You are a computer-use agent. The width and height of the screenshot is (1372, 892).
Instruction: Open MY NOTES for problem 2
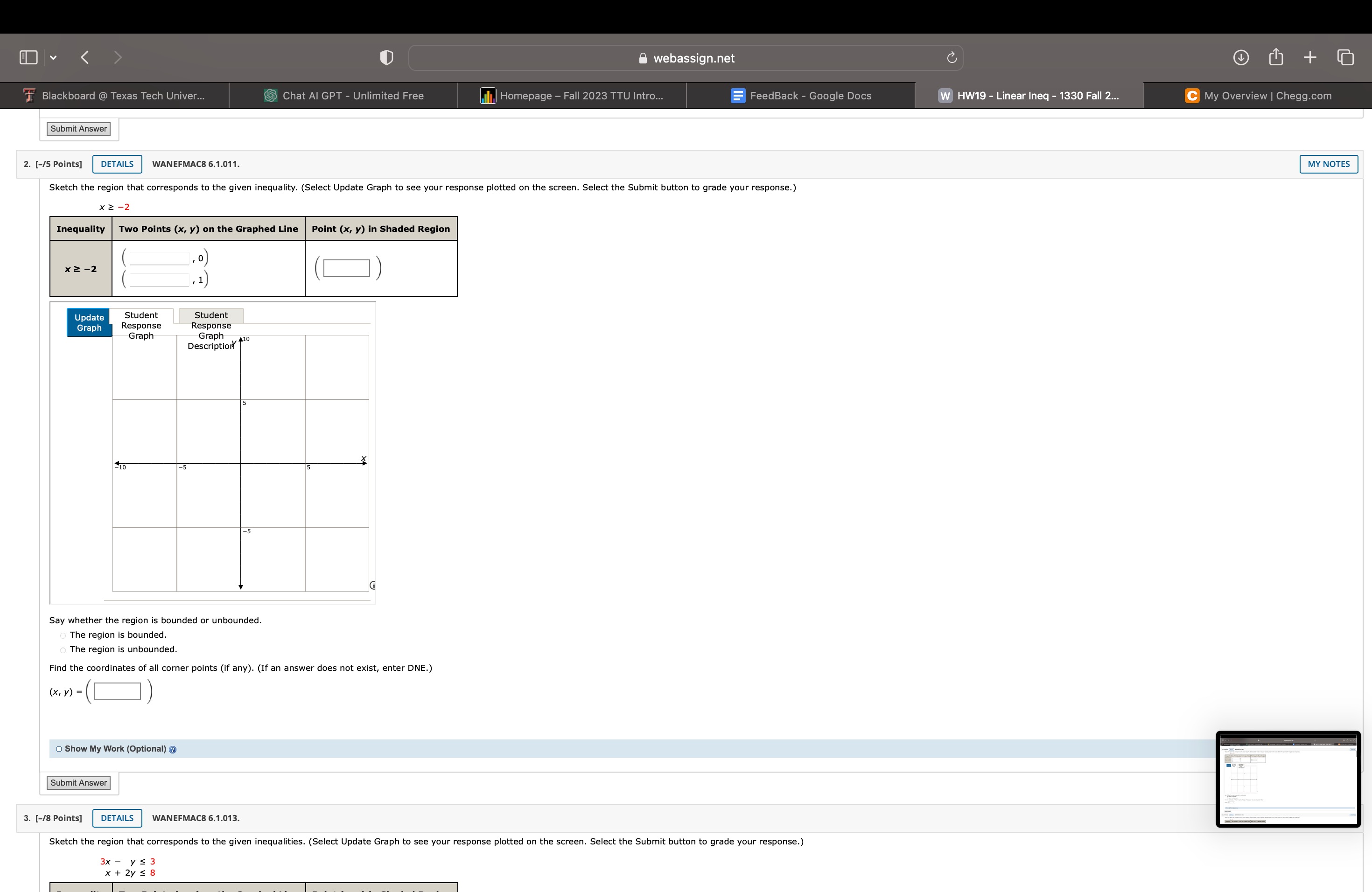[x=1329, y=164]
